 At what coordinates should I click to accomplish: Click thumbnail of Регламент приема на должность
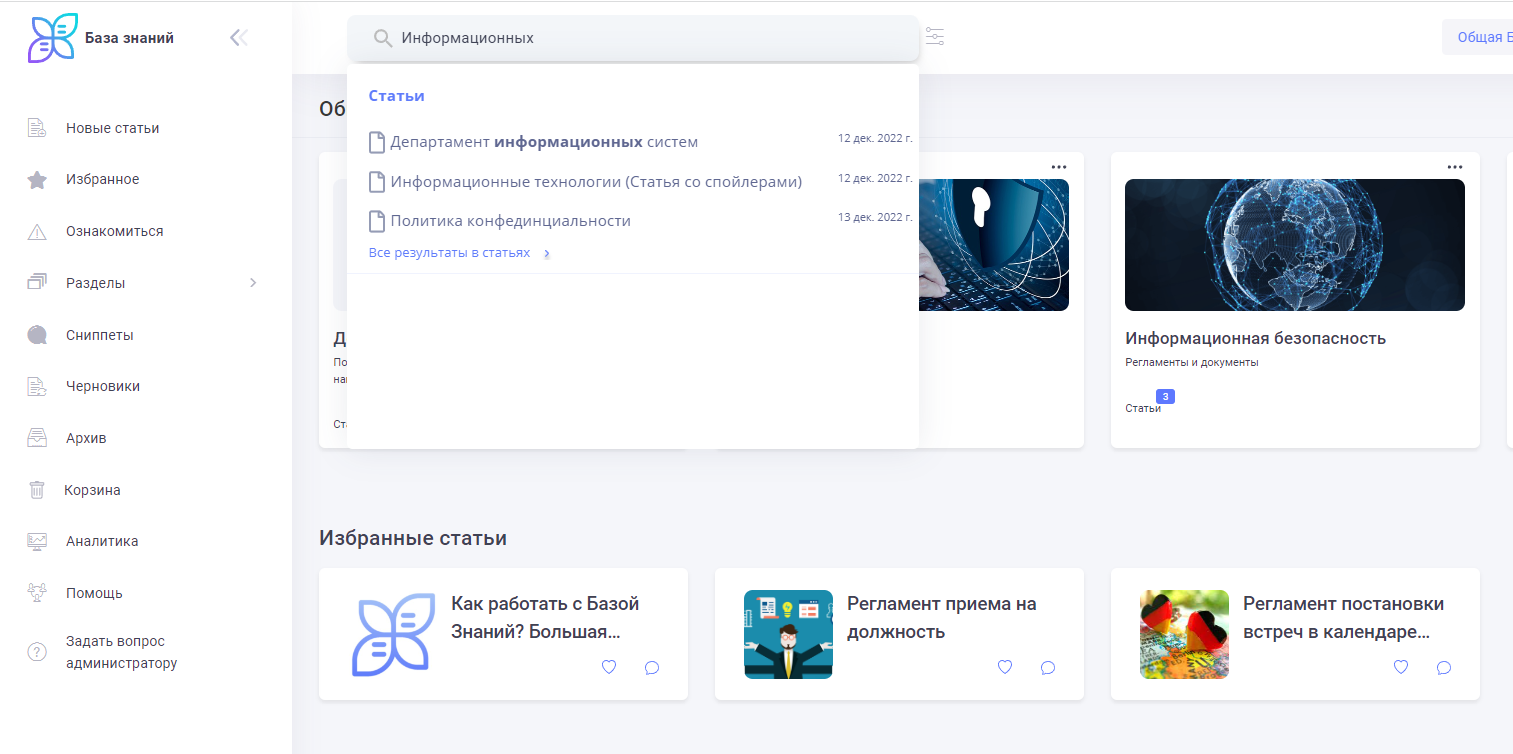(788, 635)
